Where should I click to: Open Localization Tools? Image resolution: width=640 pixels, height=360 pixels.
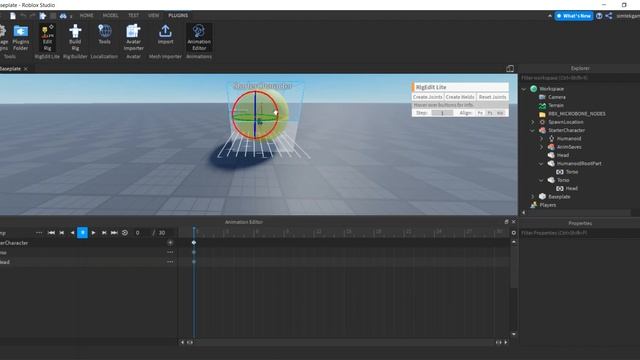pyautogui.click(x=104, y=35)
